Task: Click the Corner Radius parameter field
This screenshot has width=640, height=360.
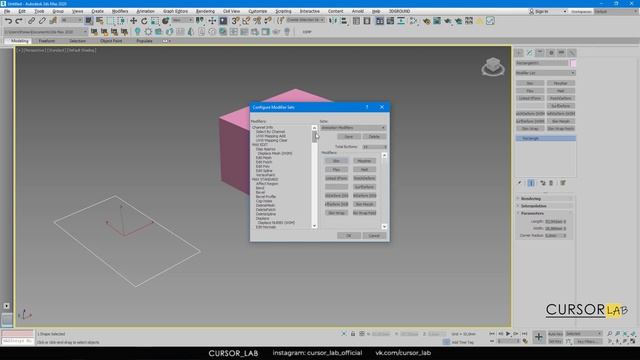Action: point(553,236)
